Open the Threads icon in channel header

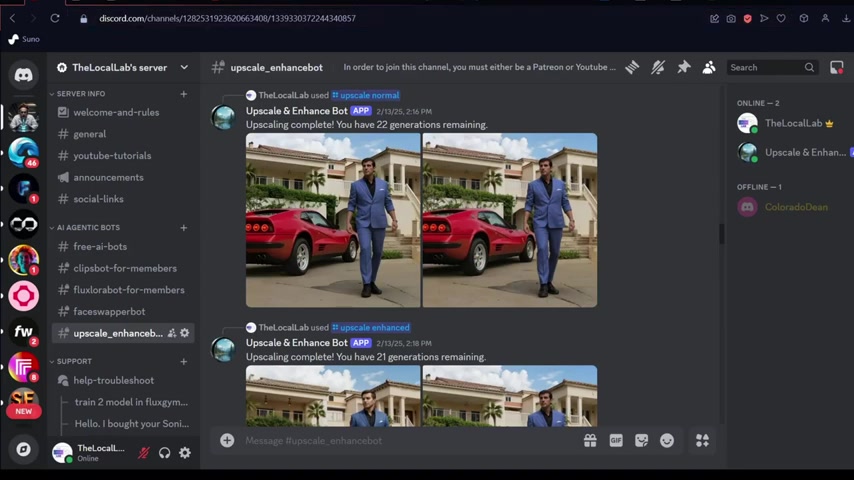[632, 67]
